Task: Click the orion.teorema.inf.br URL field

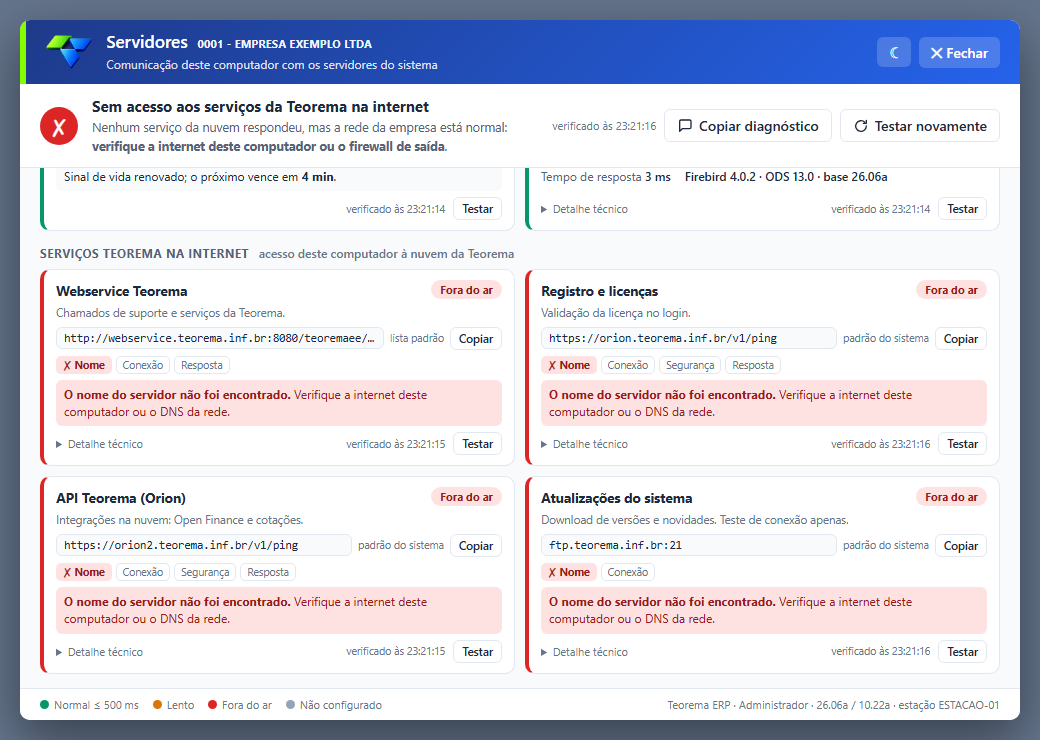Action: pos(688,338)
